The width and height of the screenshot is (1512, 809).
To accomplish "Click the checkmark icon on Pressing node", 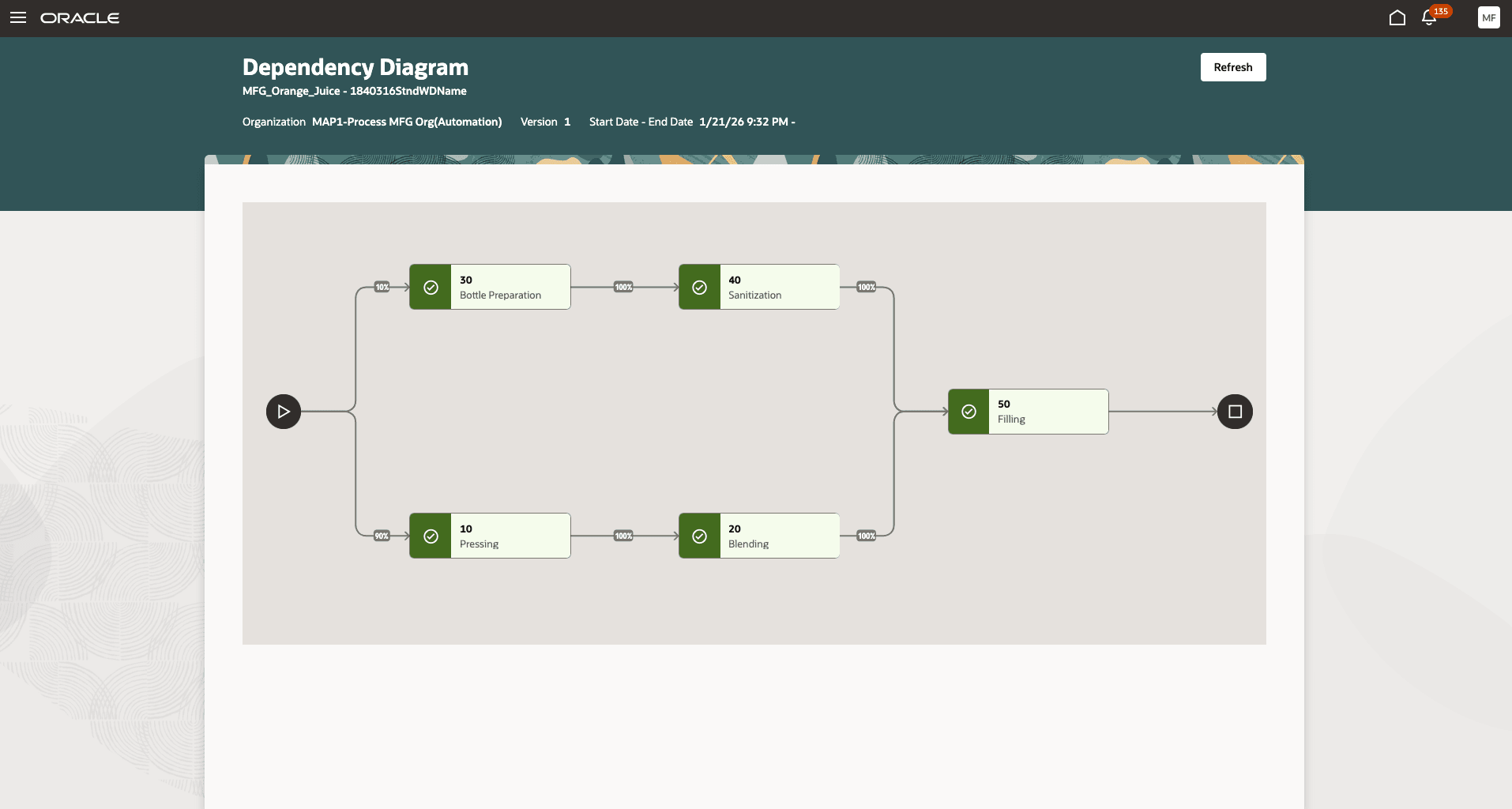I will click(431, 536).
